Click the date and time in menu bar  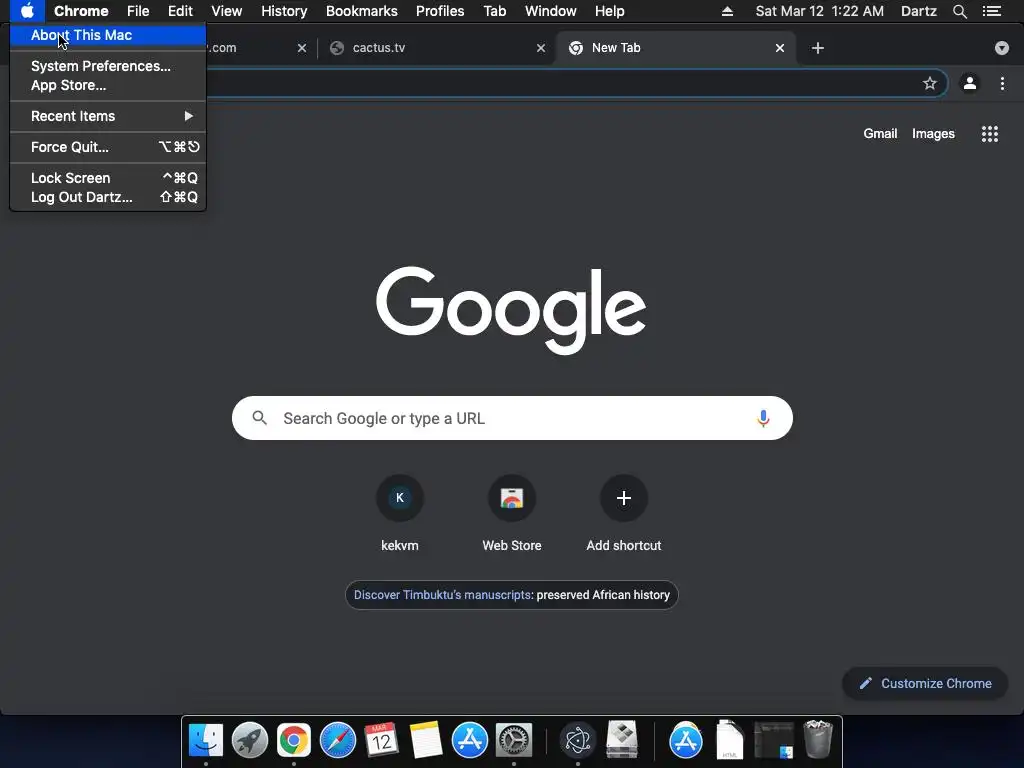point(820,11)
